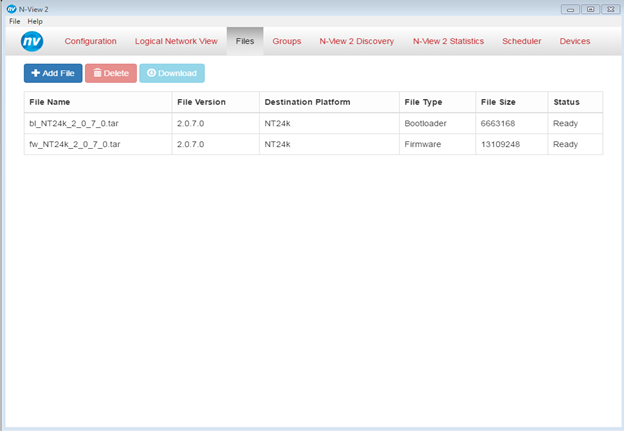Click the N-View nv logo icon
The height and width of the screenshot is (431, 624).
point(32,41)
